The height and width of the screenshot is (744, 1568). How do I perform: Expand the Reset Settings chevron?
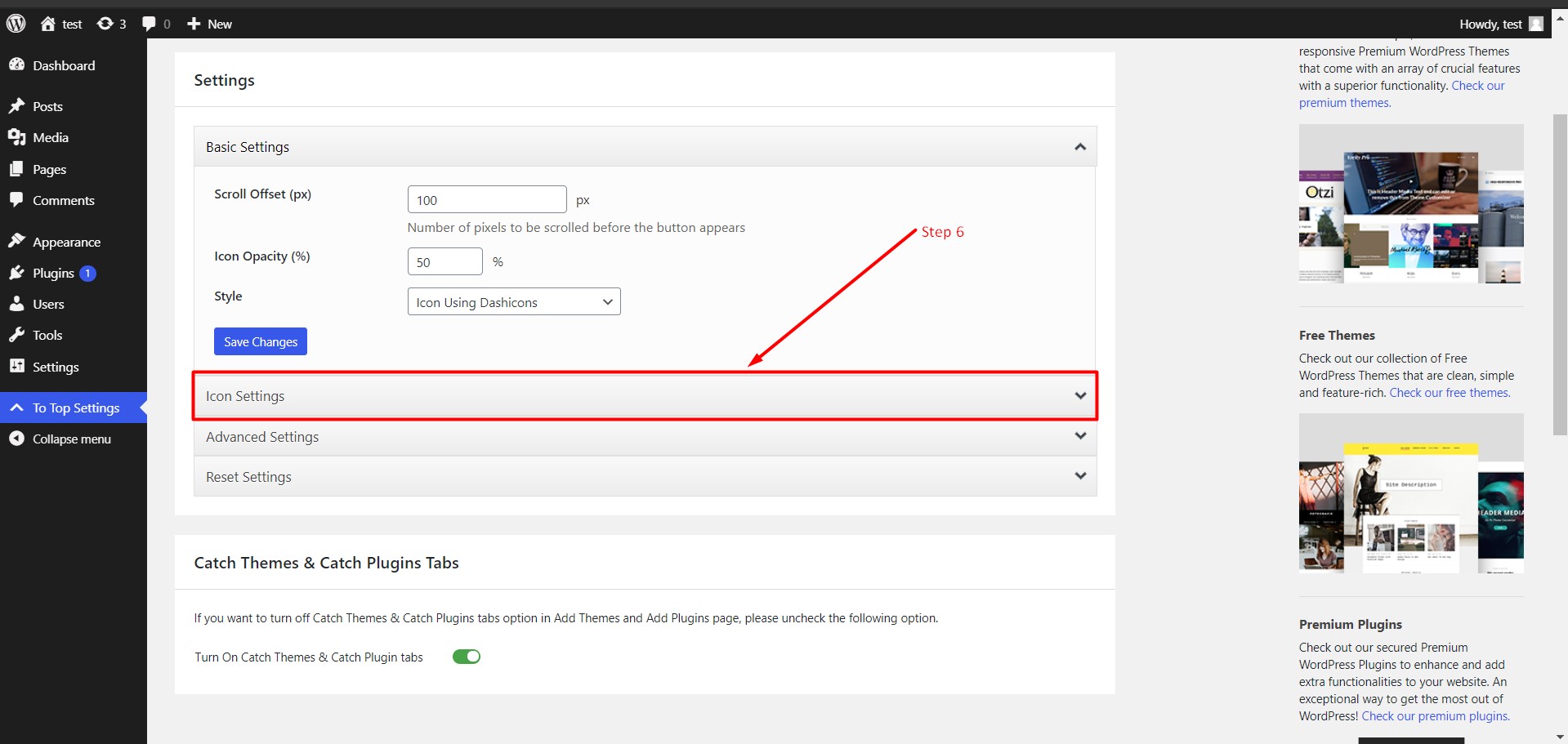(x=1080, y=476)
